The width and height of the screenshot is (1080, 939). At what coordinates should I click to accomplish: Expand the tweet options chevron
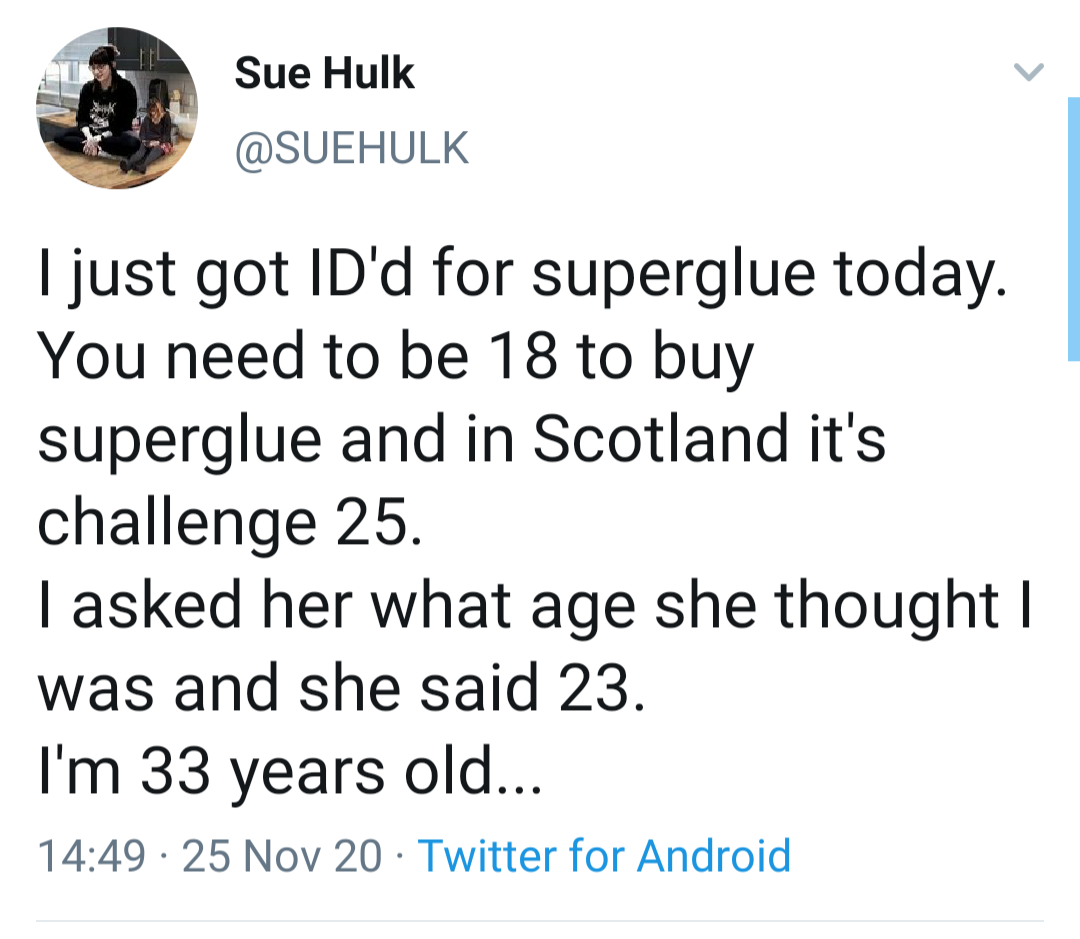tap(1028, 72)
